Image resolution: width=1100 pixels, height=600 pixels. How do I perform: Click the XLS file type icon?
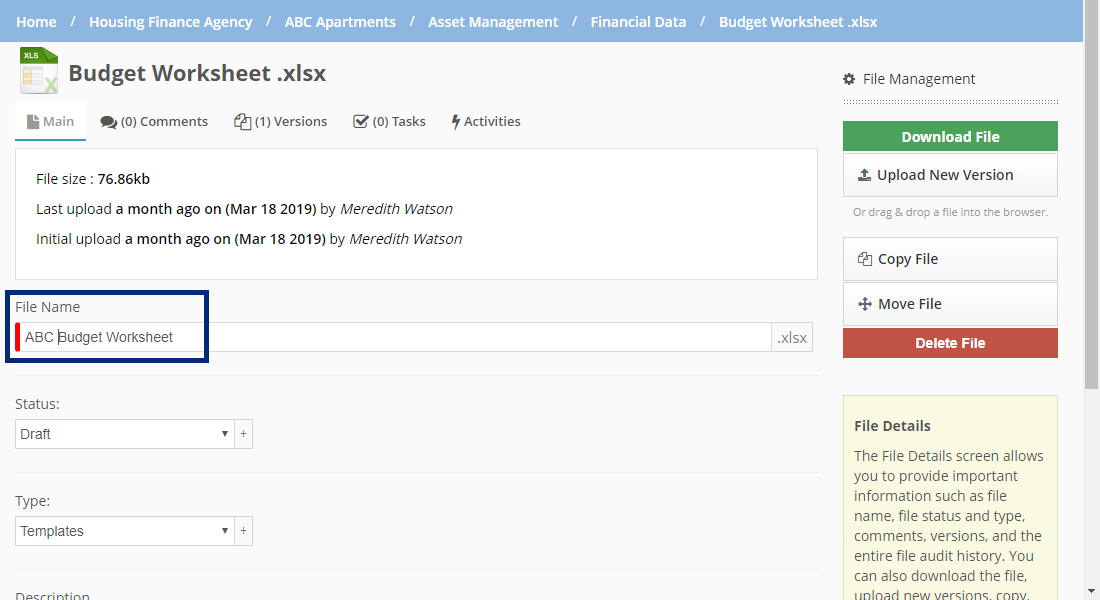point(39,70)
